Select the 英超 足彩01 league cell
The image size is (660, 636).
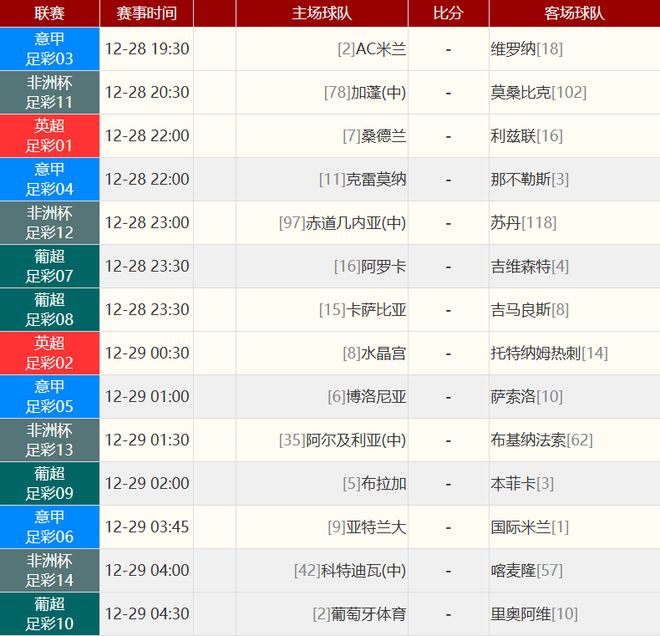pyautogui.click(x=49, y=136)
